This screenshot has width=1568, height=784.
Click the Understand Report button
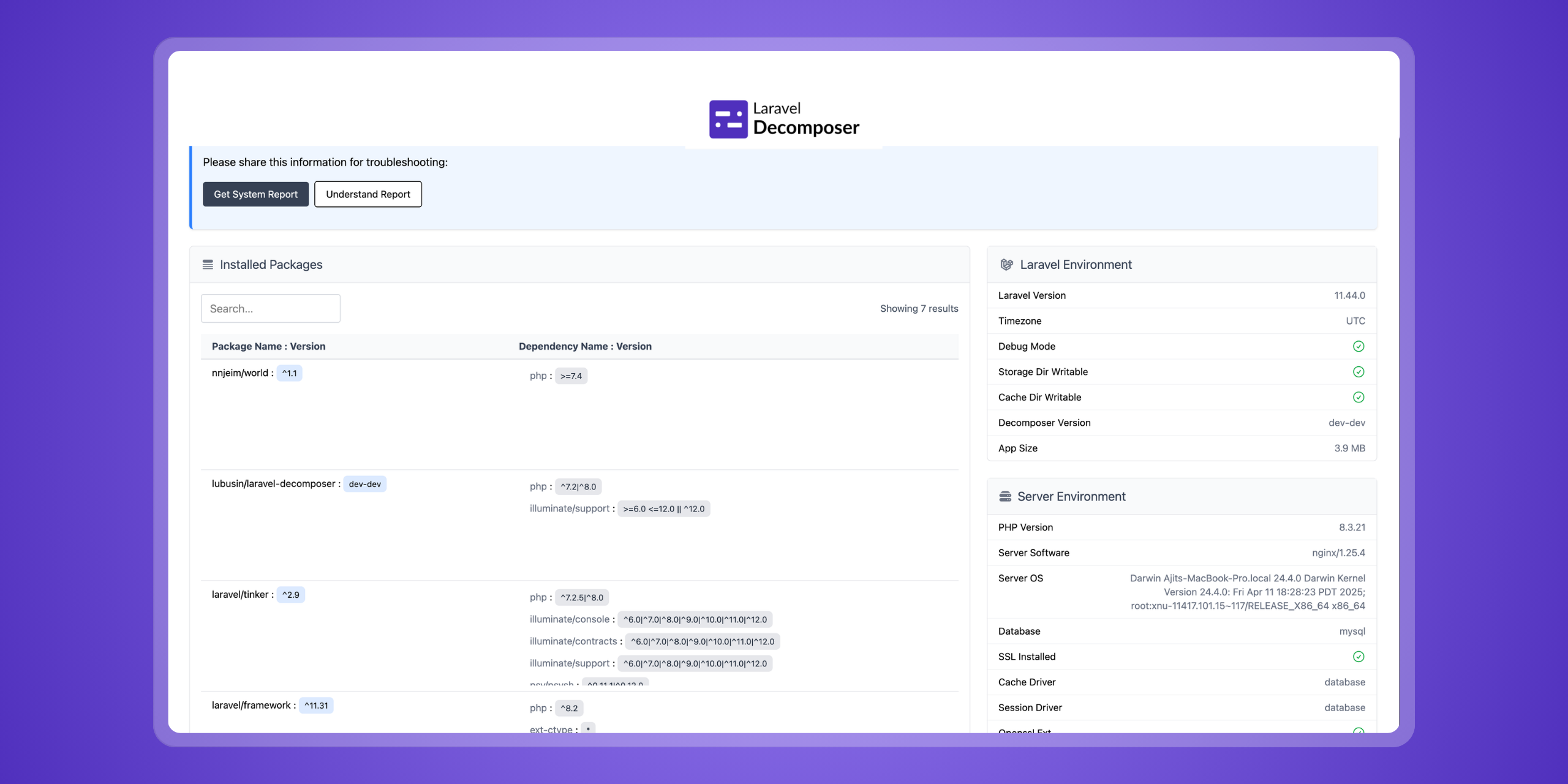point(368,194)
